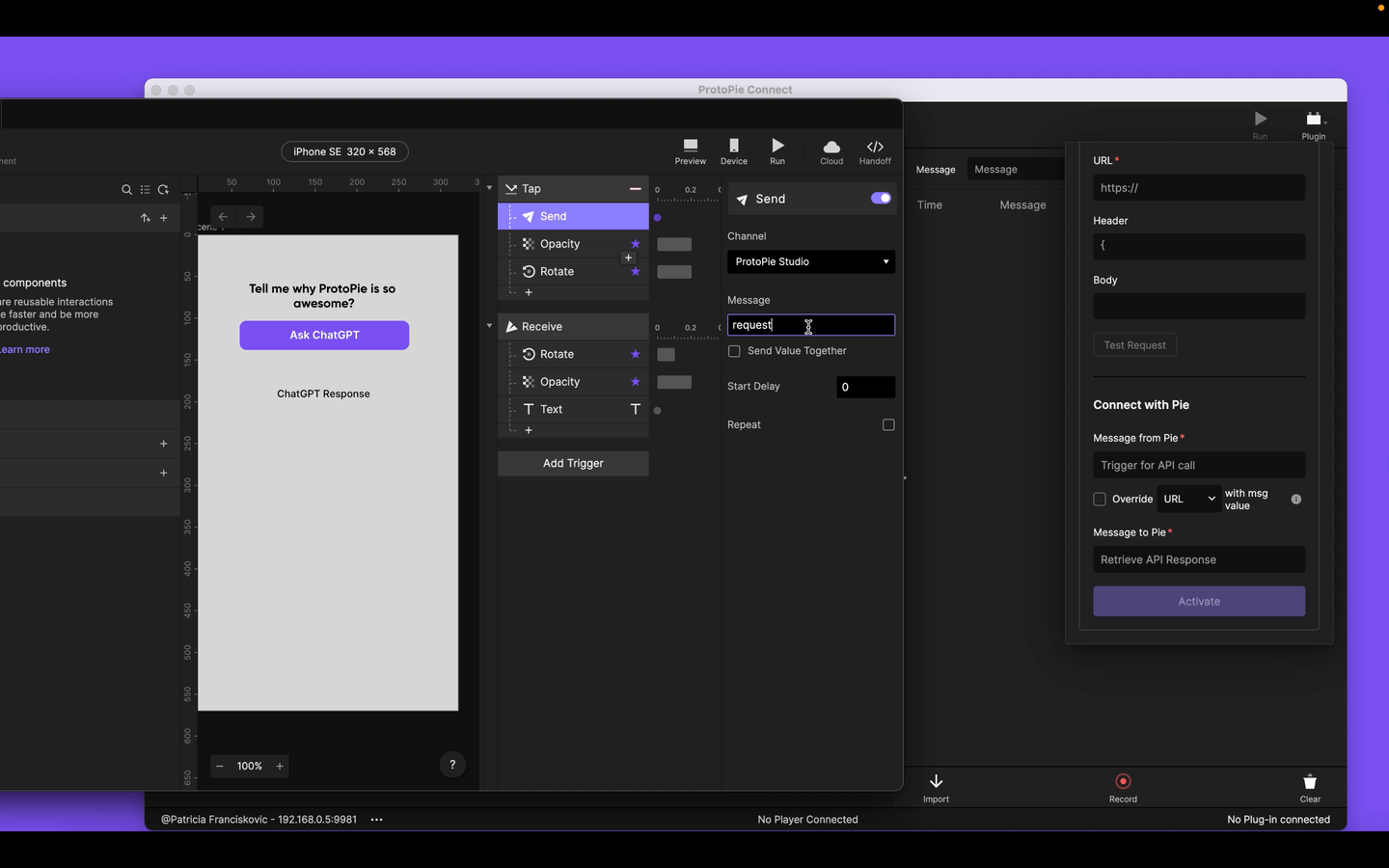The width and height of the screenshot is (1389, 868).
Task: Open Preview in ProtoPie Studio toolbar
Action: (x=690, y=151)
